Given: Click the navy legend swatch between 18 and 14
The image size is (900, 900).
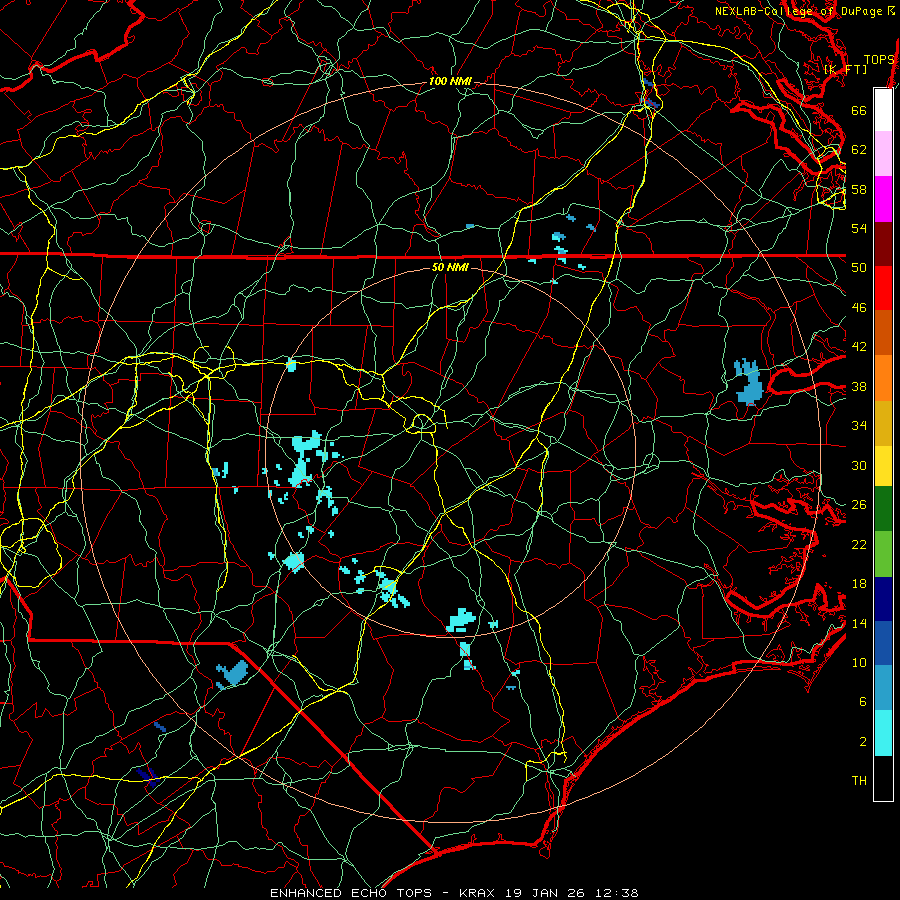Looking at the screenshot, I should [x=883, y=599].
